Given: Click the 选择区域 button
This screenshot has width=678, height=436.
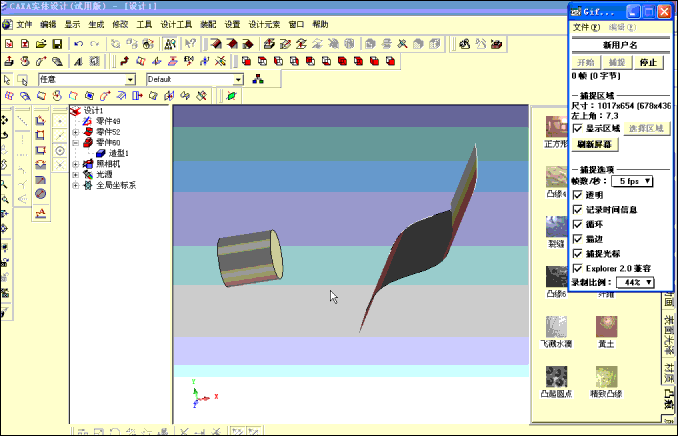Looking at the screenshot, I should pyautogui.click(x=646, y=128).
